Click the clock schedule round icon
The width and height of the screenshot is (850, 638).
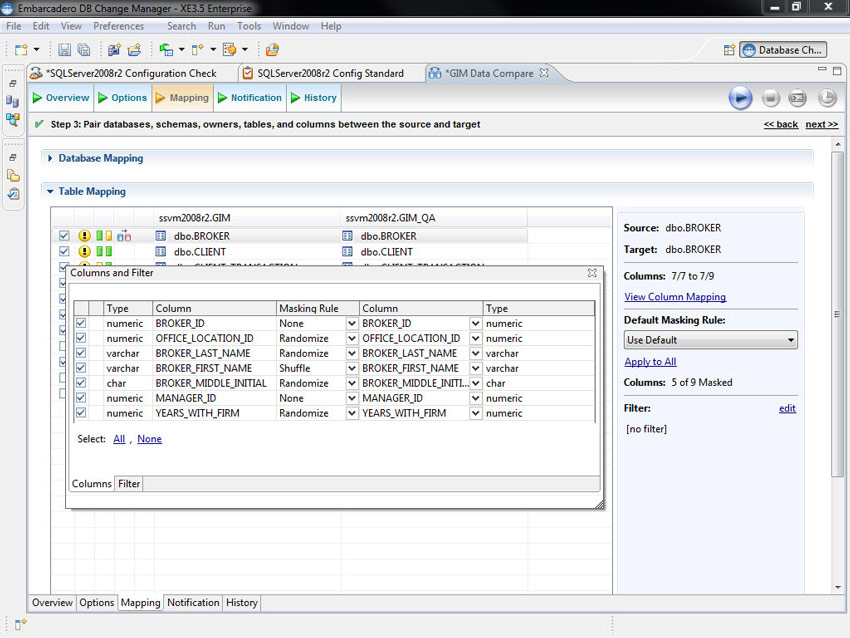tap(827, 98)
